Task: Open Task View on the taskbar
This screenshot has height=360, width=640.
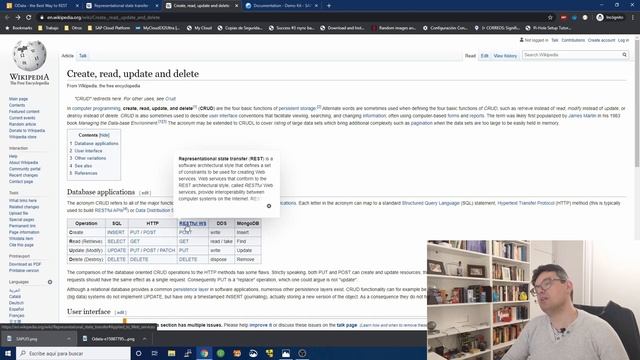Action: (155, 353)
